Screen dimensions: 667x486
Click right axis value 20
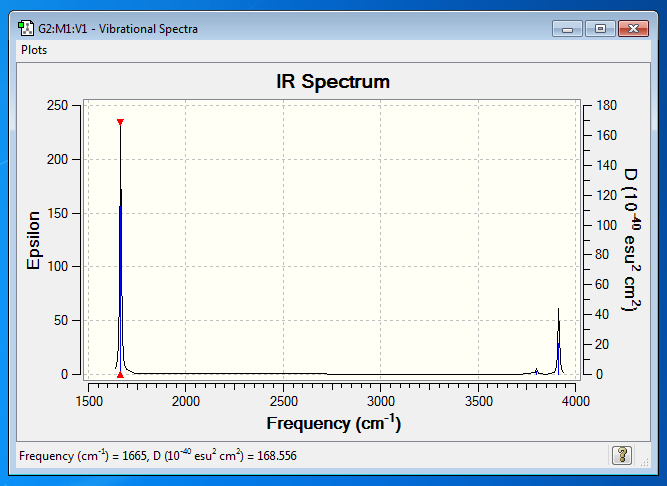(602, 344)
